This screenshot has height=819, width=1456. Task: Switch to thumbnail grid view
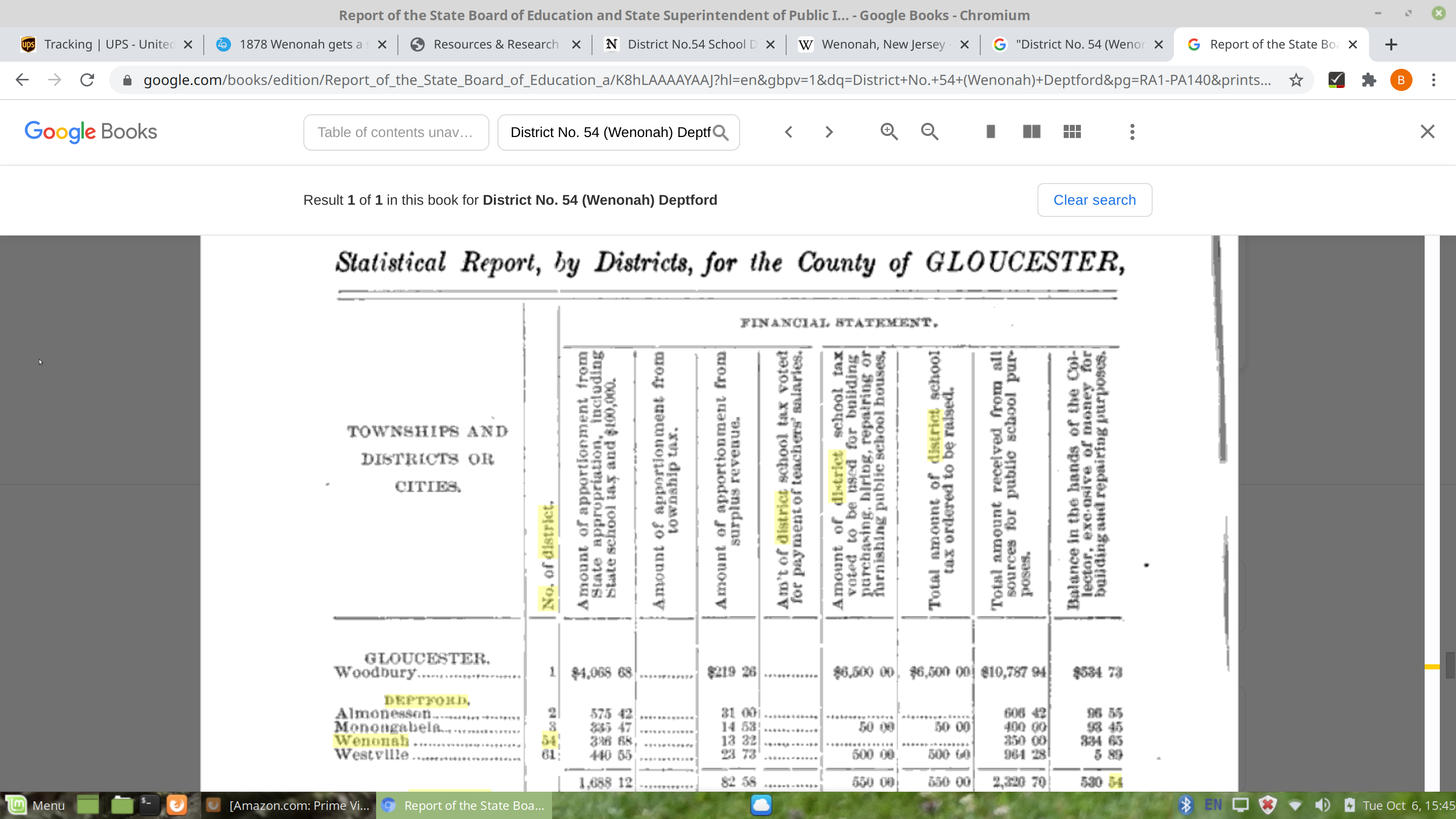point(1072,131)
